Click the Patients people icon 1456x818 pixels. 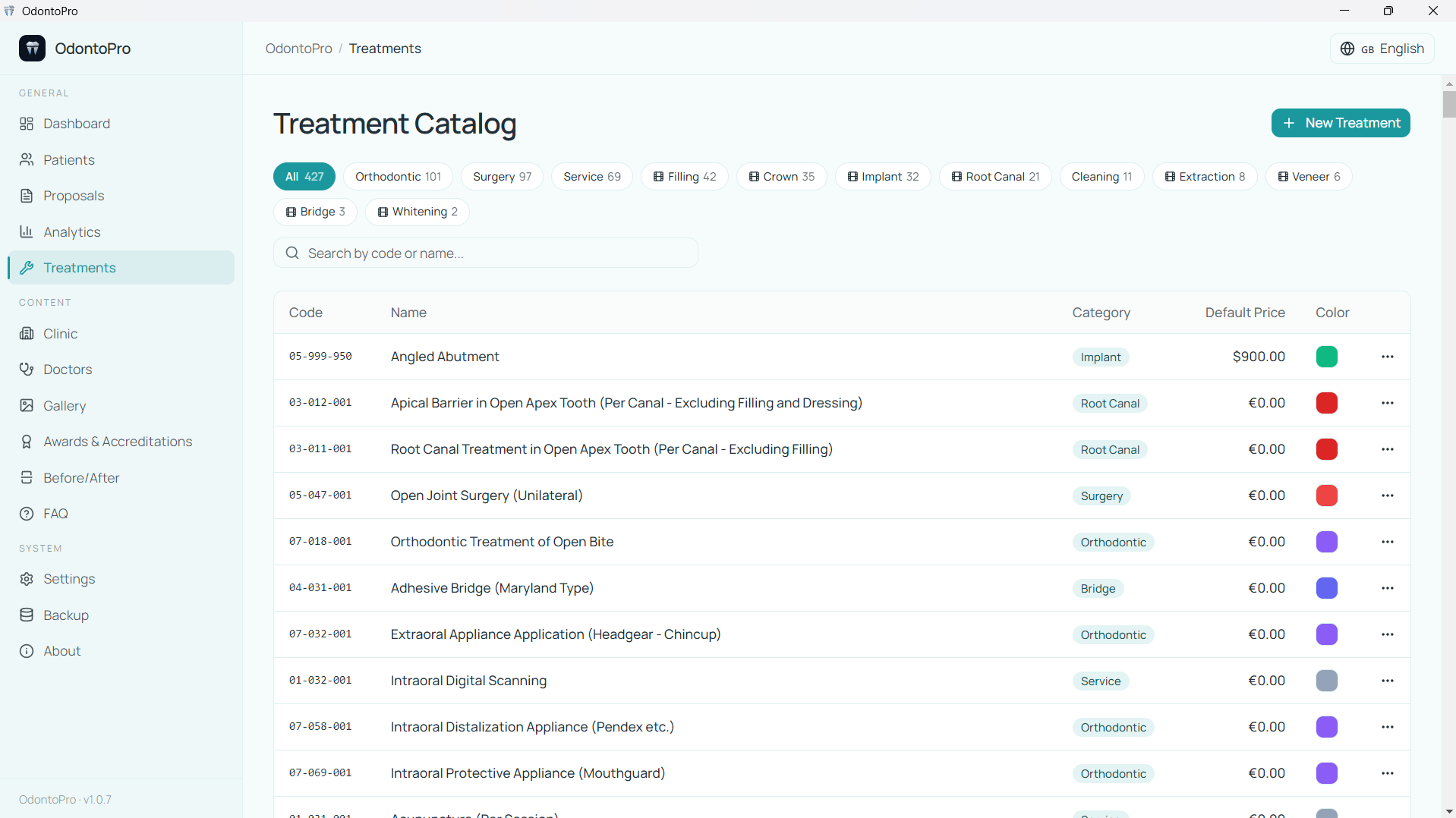point(27,159)
